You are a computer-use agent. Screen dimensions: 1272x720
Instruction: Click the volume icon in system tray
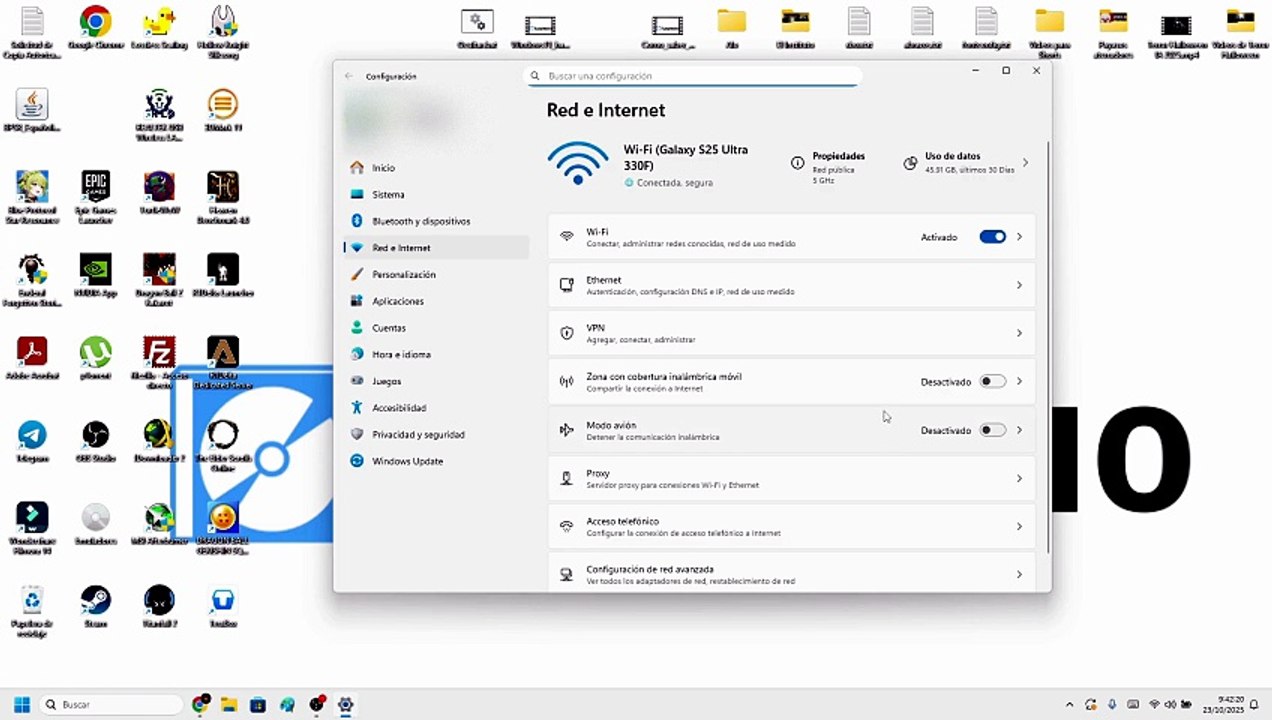click(1171, 705)
